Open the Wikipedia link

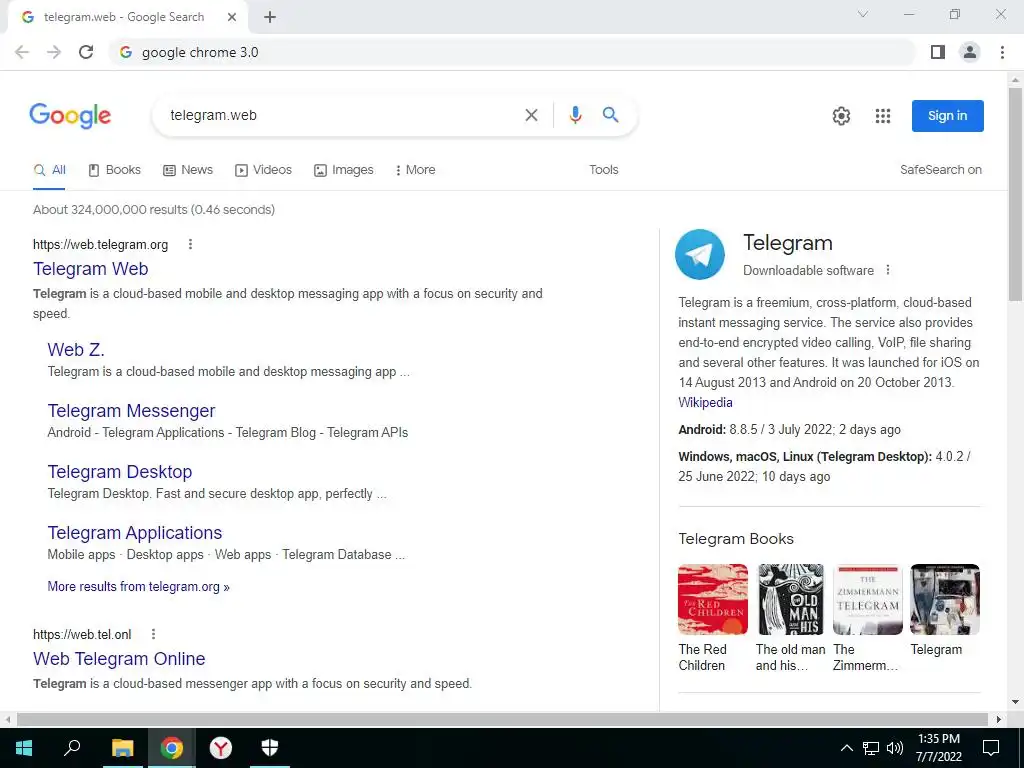pos(705,402)
